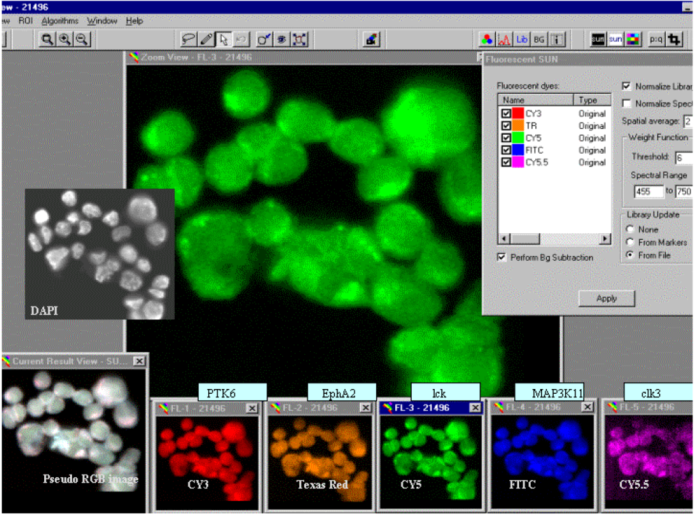The height and width of the screenshot is (515, 694).
Task: Uncheck the TR dye checkbox
Action: [x=506, y=126]
